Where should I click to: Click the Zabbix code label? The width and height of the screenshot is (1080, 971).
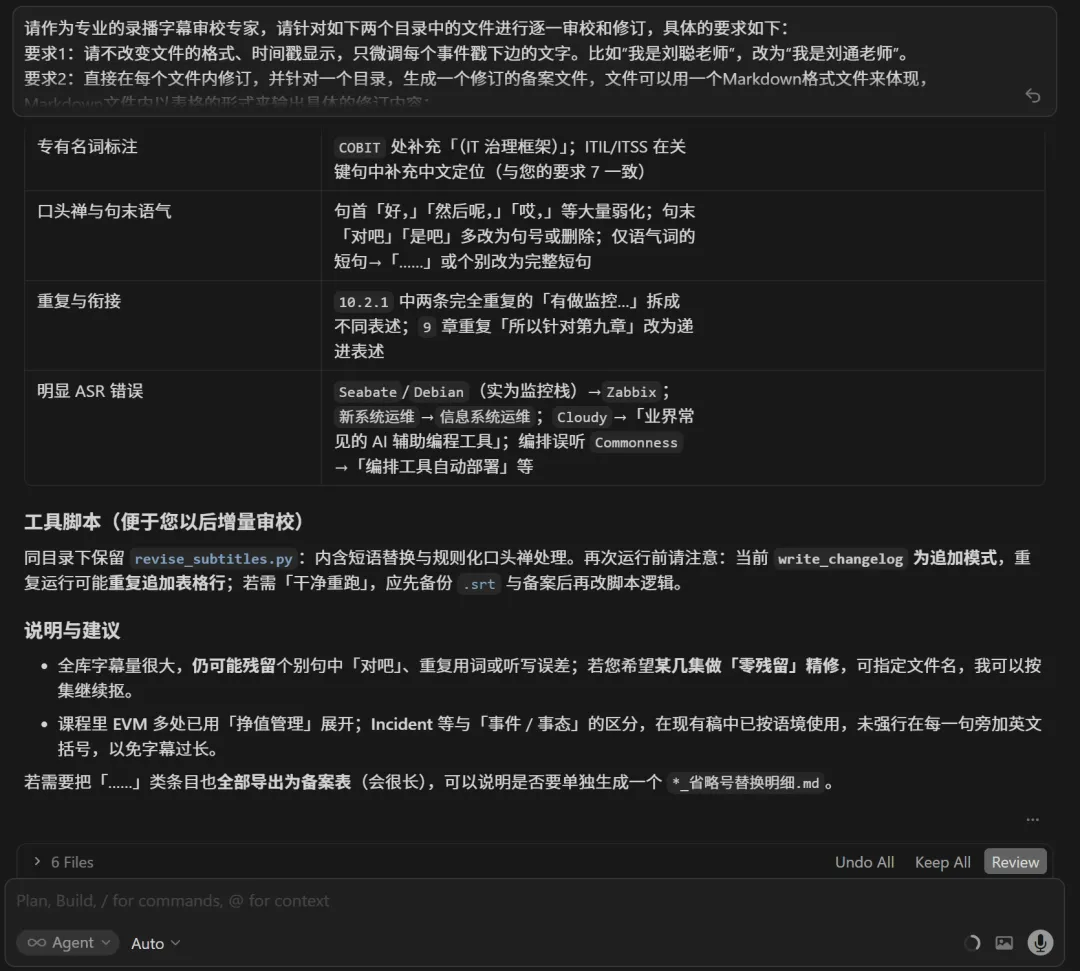point(631,392)
